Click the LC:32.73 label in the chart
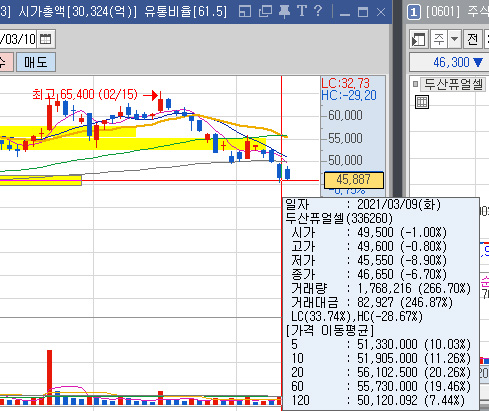This screenshot has height=411, width=489. 345,83
